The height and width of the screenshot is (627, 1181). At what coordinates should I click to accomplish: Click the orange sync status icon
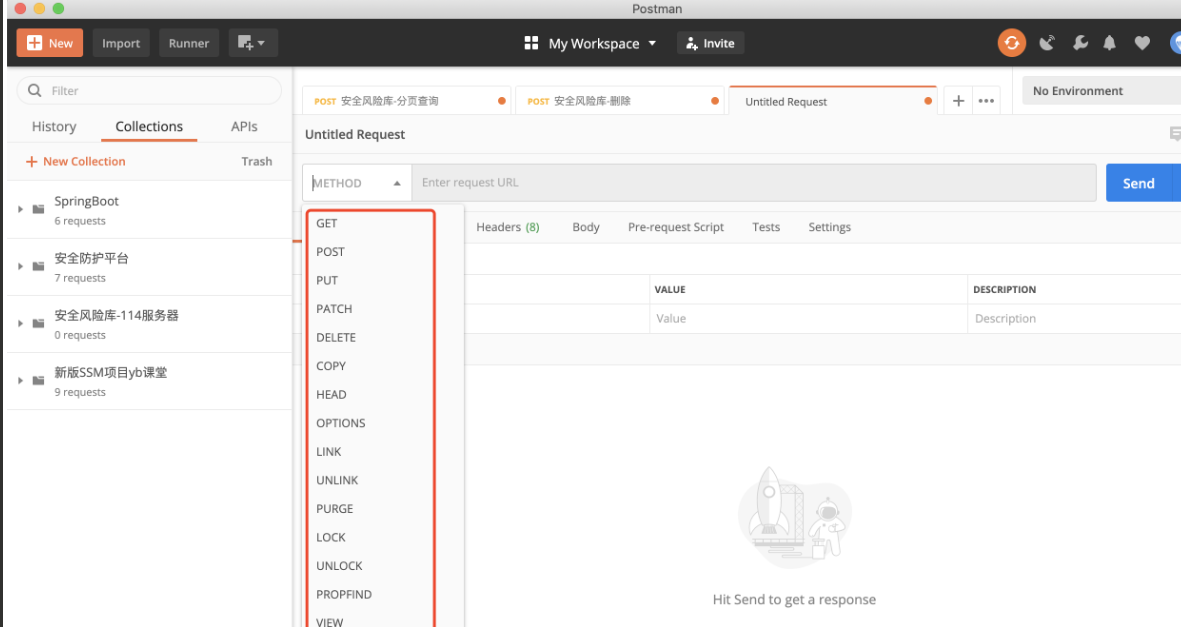point(1012,43)
